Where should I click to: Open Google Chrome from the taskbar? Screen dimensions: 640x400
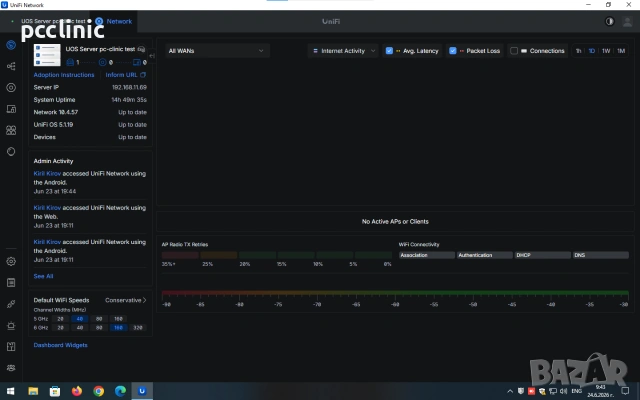point(98,391)
